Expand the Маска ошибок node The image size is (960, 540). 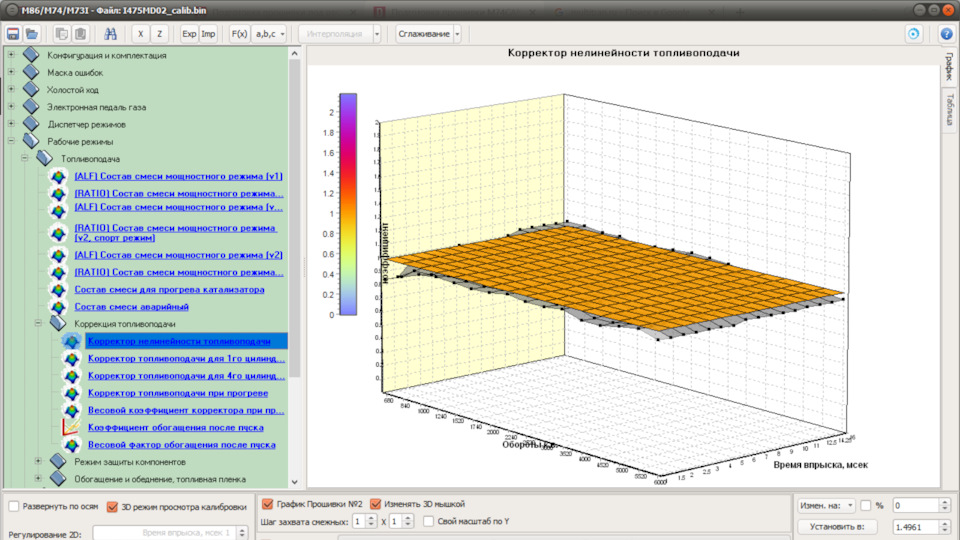click(x=11, y=72)
